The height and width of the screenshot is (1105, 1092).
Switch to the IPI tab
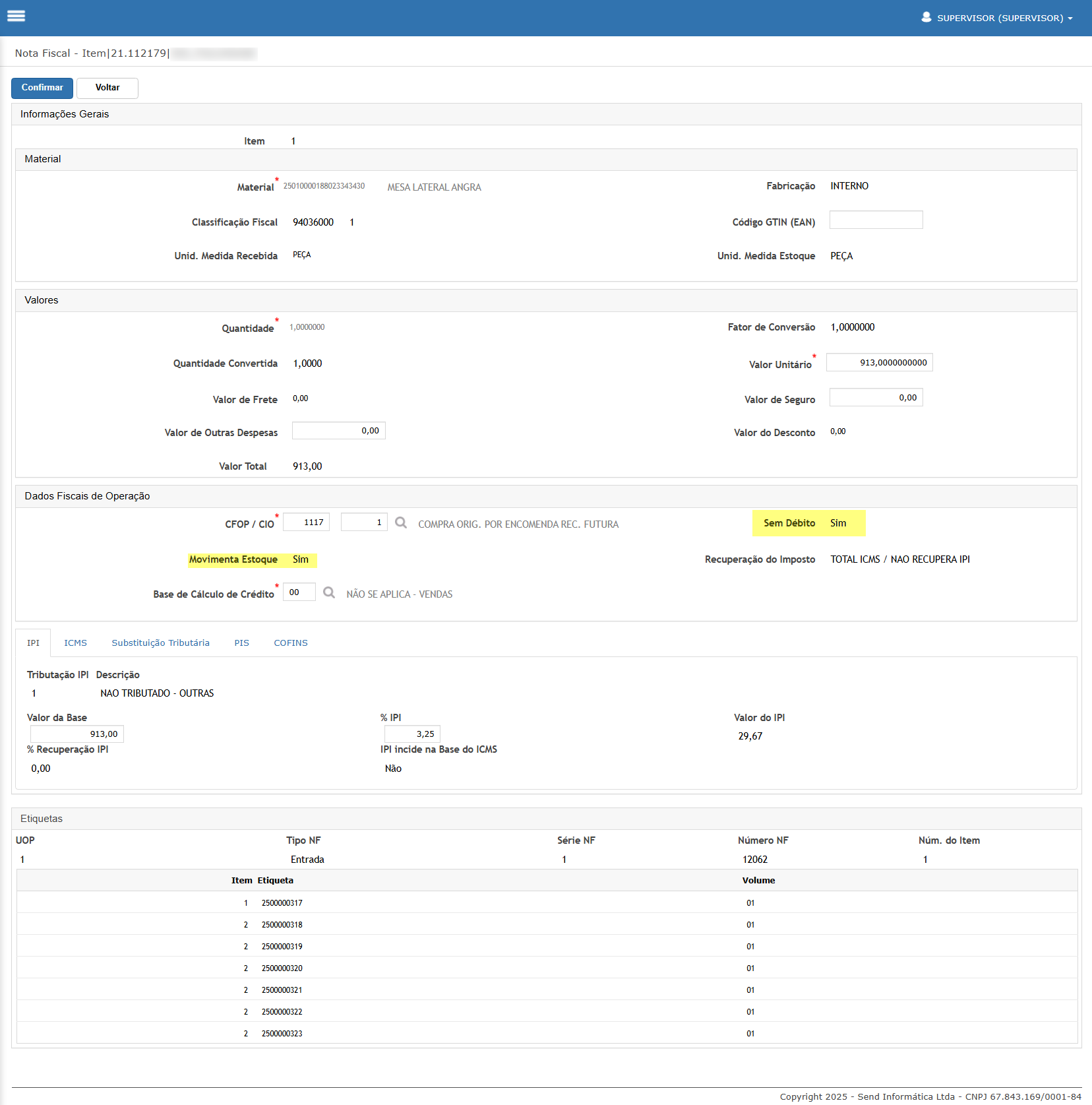click(33, 643)
